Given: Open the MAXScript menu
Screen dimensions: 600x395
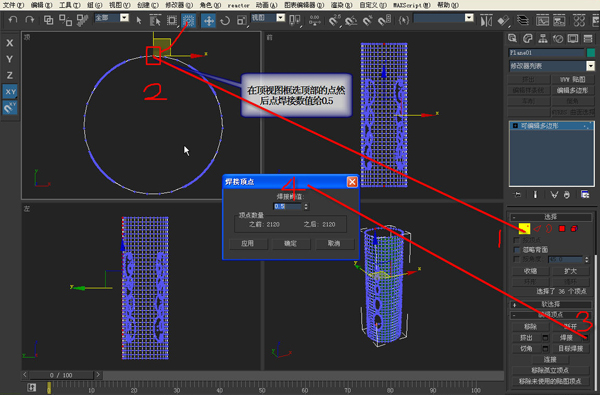Looking at the screenshot, I should pos(412,5).
